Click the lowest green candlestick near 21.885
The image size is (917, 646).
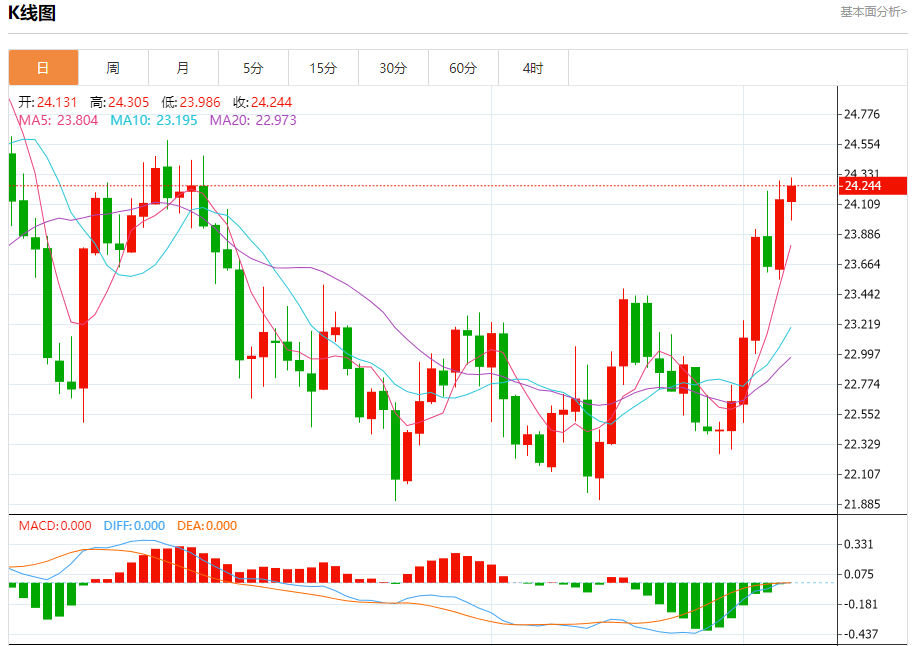click(395, 445)
